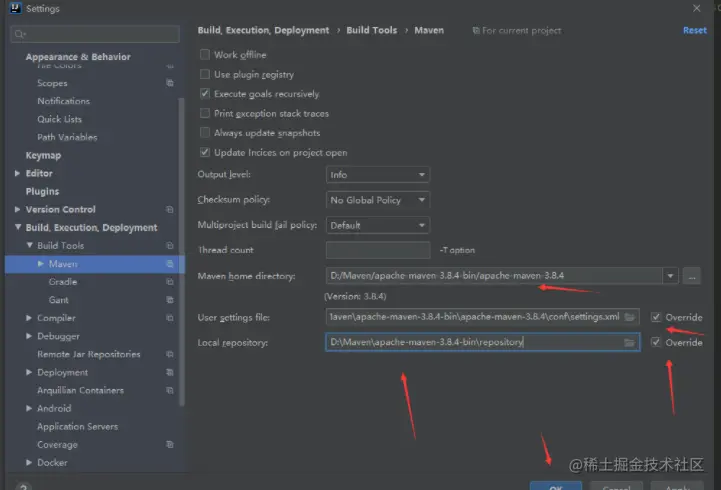Expand the Debugger node
Viewport: 721px width, 490px height.
click(29, 336)
